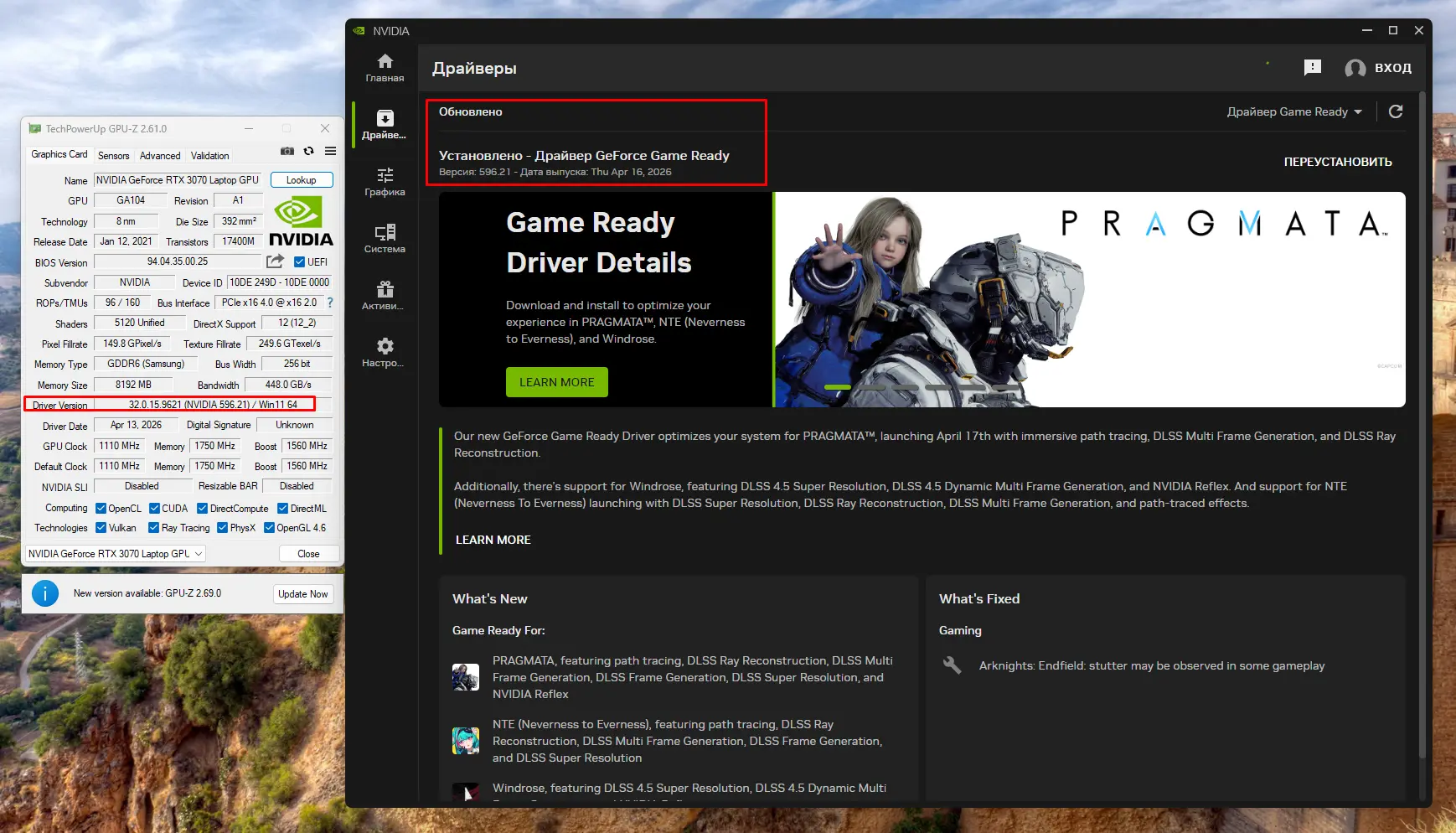Switch to the Validation tab
Image resolution: width=1456 pixels, height=833 pixels.
pos(209,156)
